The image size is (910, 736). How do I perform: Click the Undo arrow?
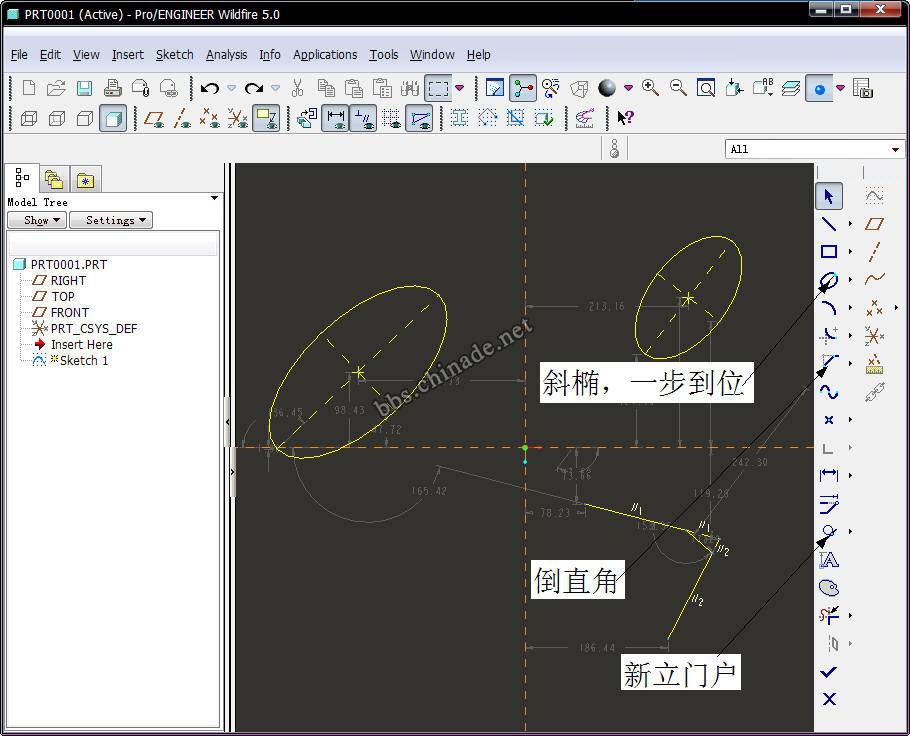pyautogui.click(x=210, y=88)
